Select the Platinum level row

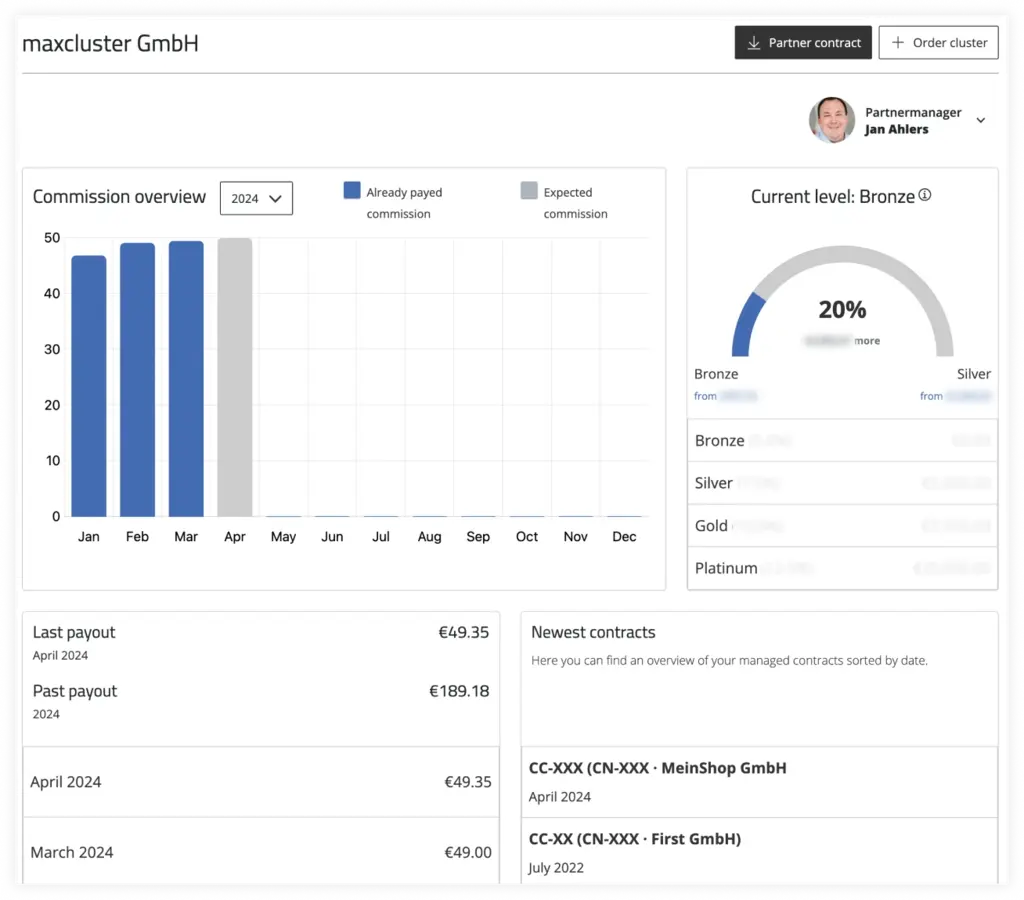point(842,568)
